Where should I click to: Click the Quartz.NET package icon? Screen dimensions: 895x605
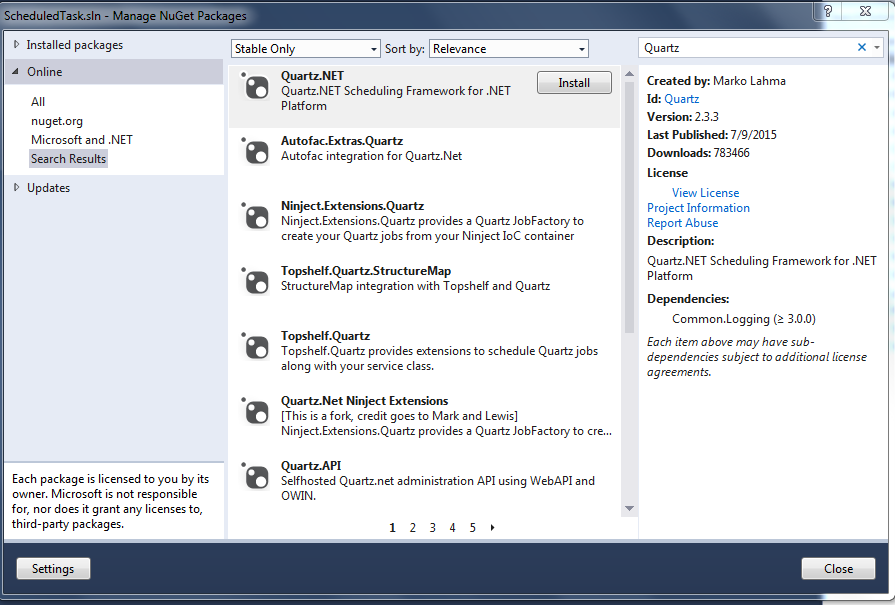pos(256,87)
